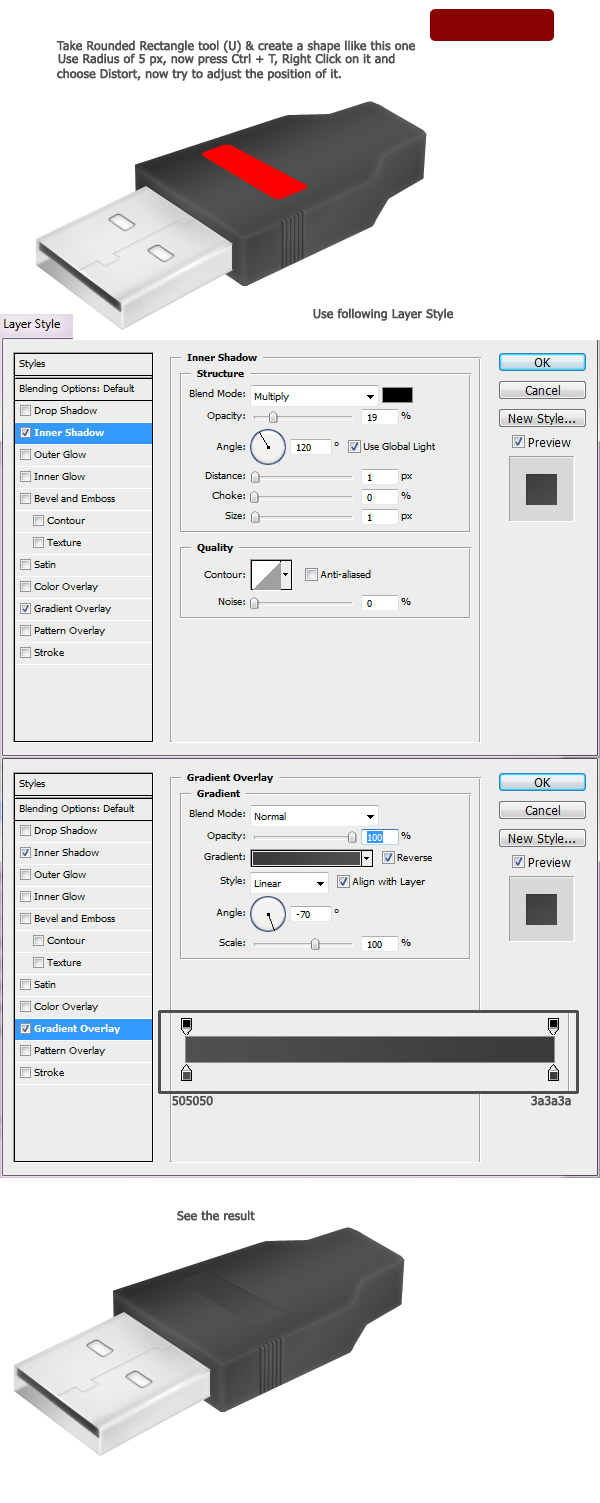Expand the Contour picker dropdown arrow
The width and height of the screenshot is (600, 1503).
coord(286,575)
